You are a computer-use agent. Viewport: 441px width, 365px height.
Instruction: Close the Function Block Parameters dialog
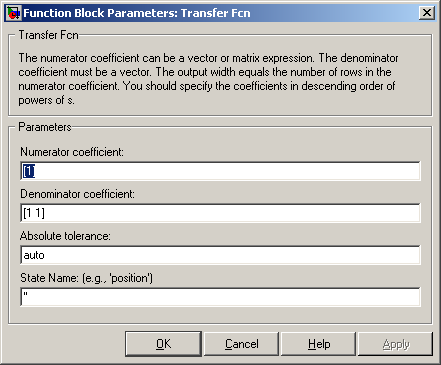point(427,13)
